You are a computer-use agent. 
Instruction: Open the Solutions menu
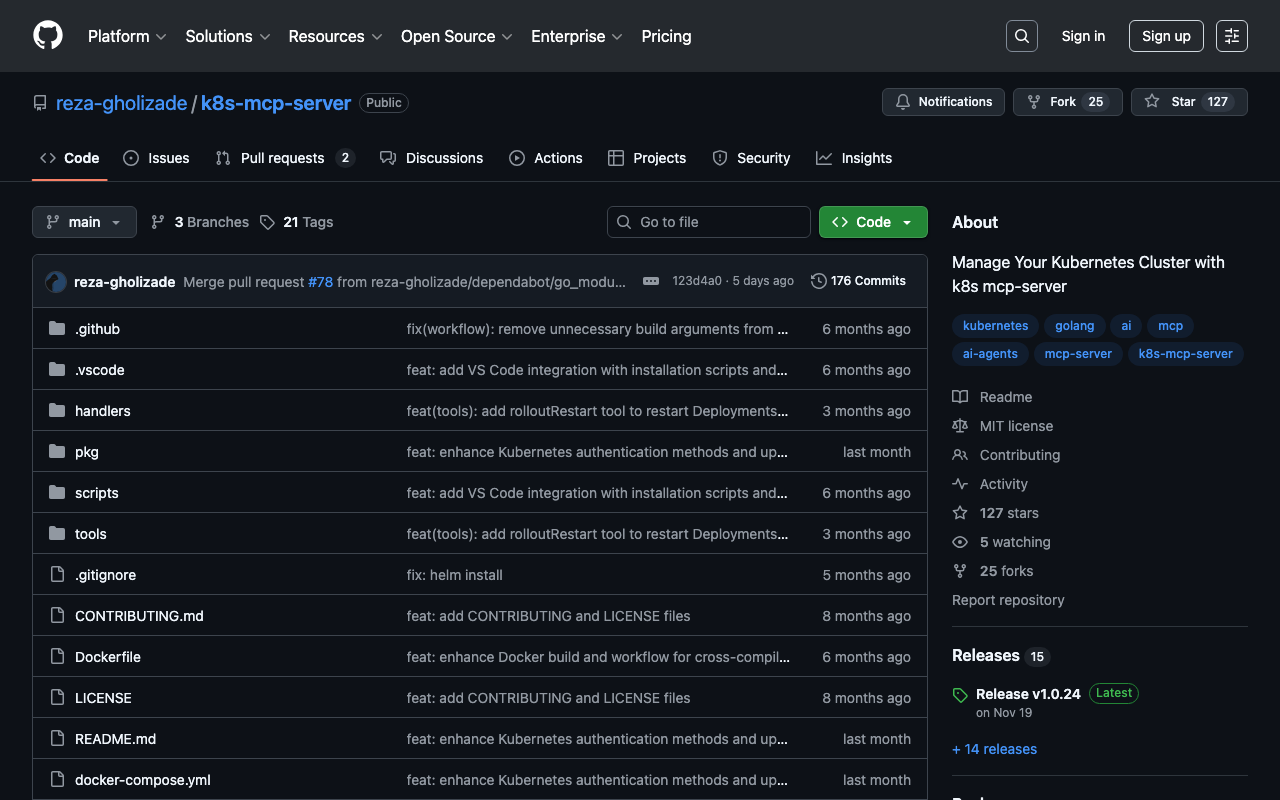[227, 36]
